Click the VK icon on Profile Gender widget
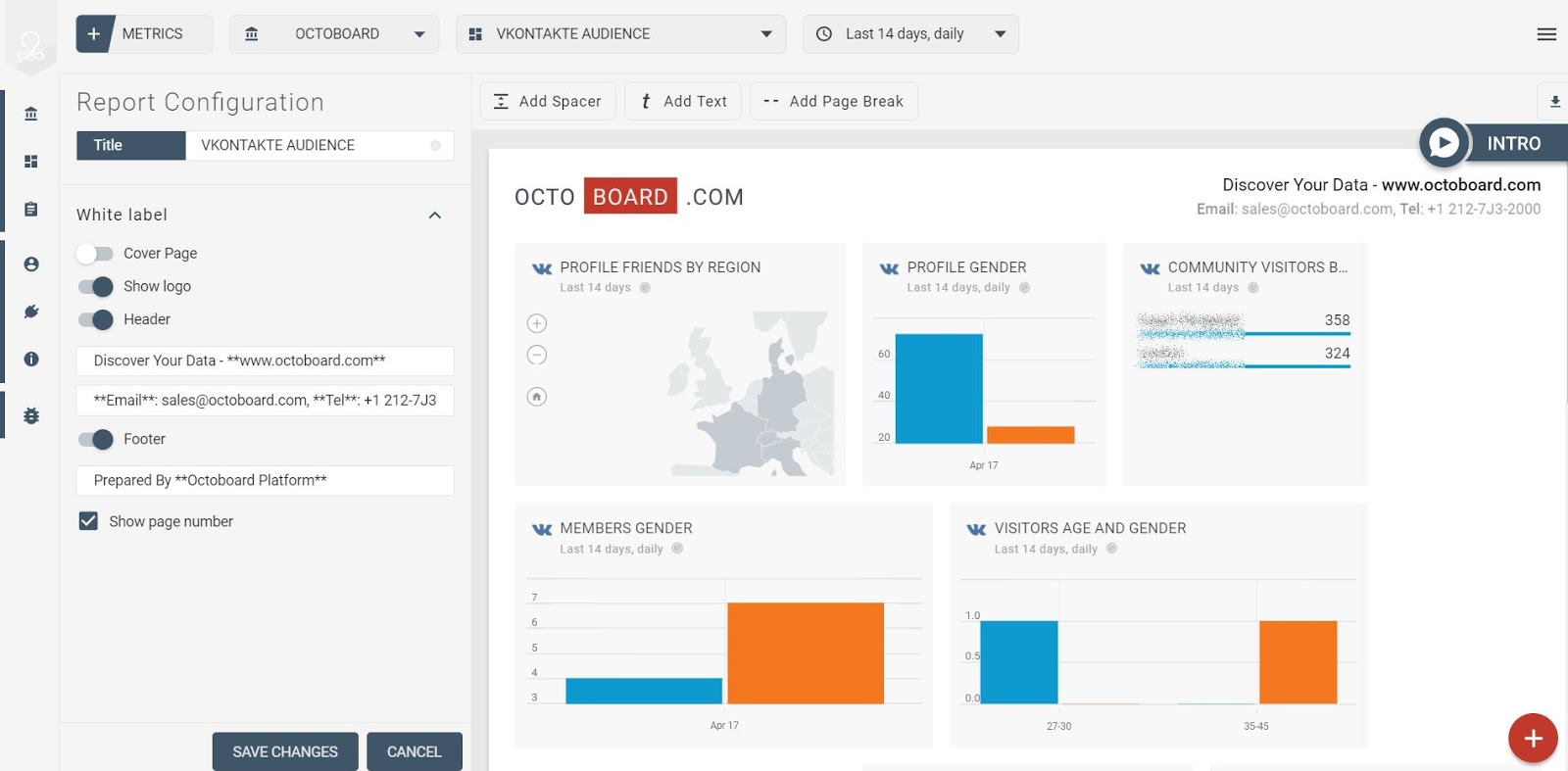1568x771 pixels. 890,268
